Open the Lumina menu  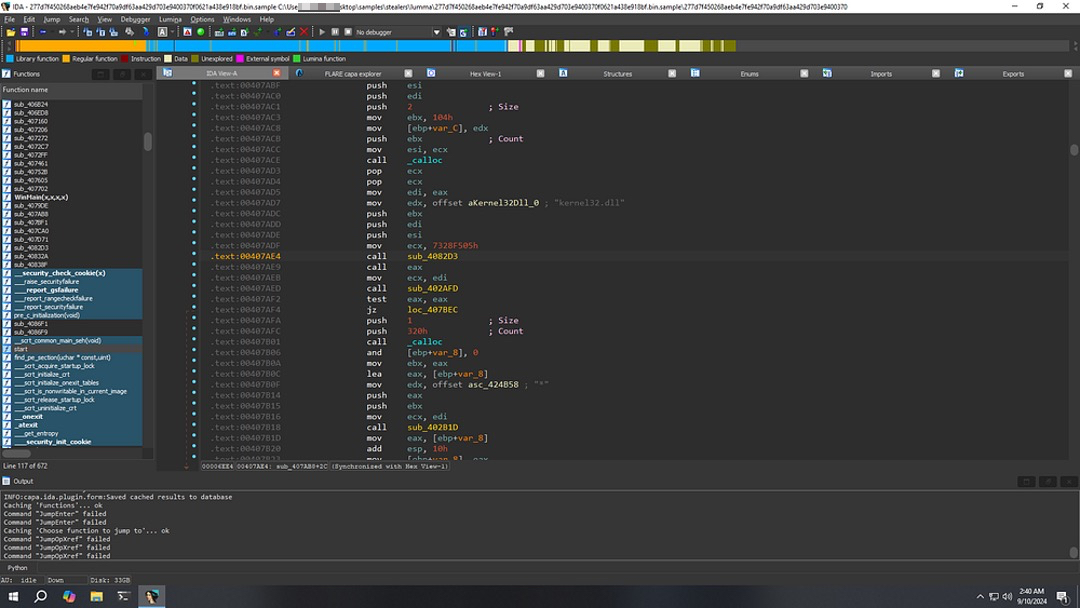pos(170,19)
